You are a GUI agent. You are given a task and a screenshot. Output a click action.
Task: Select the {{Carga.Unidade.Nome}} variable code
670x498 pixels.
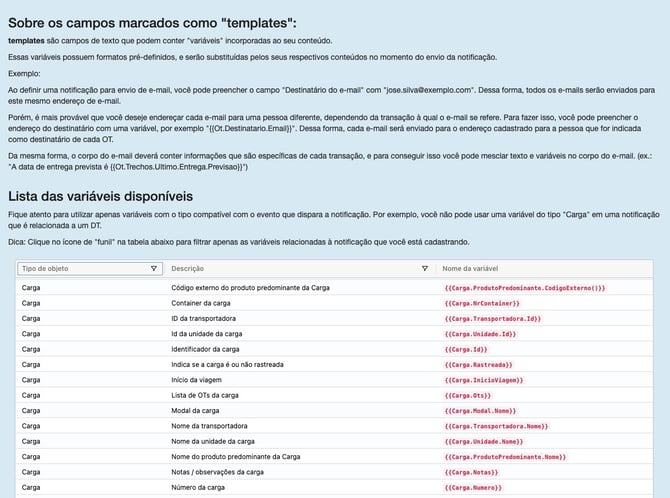pyautogui.click(x=484, y=442)
